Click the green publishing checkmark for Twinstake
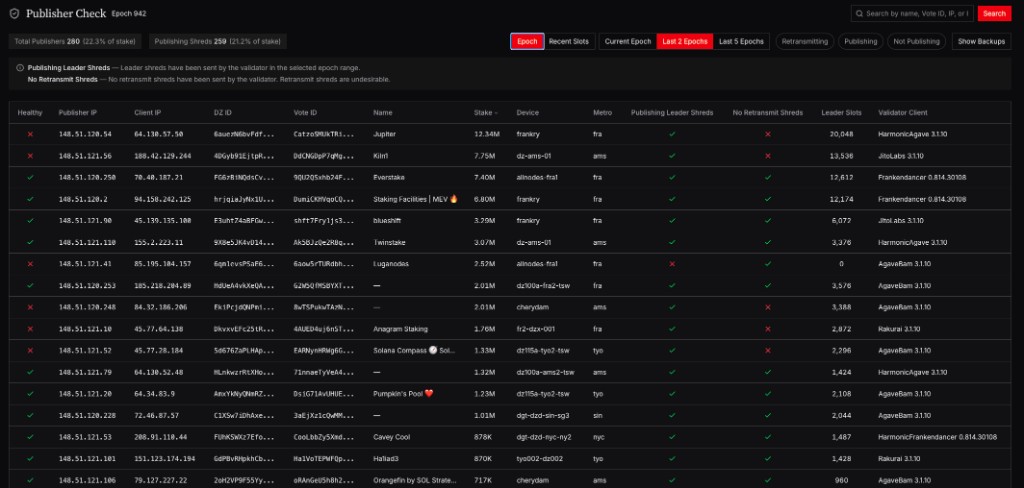The height and width of the screenshot is (488, 1024). (671, 241)
